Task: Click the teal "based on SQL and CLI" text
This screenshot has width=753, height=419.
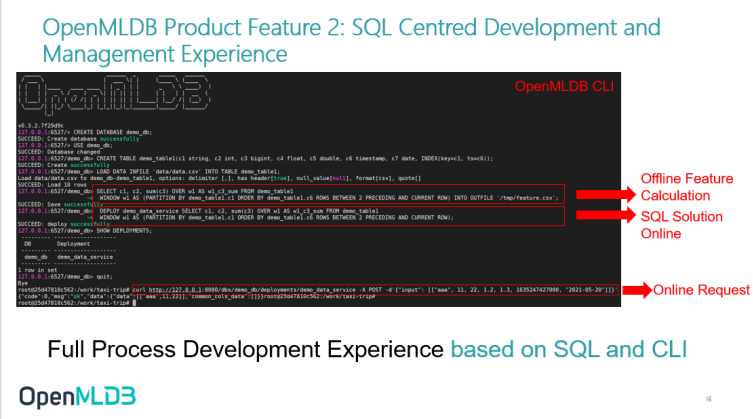Action: 569,349
